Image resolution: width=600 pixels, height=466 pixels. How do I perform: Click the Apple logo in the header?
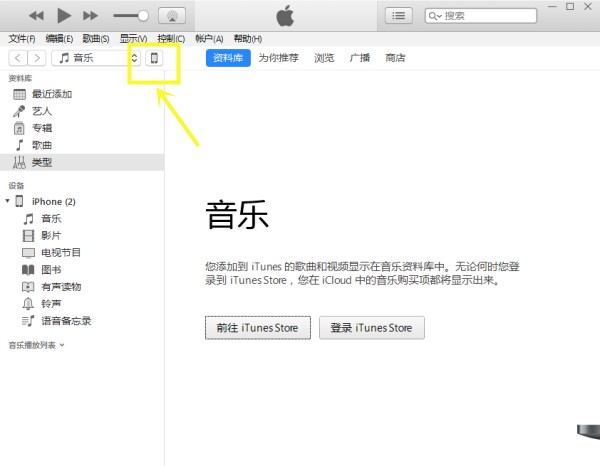click(x=285, y=16)
